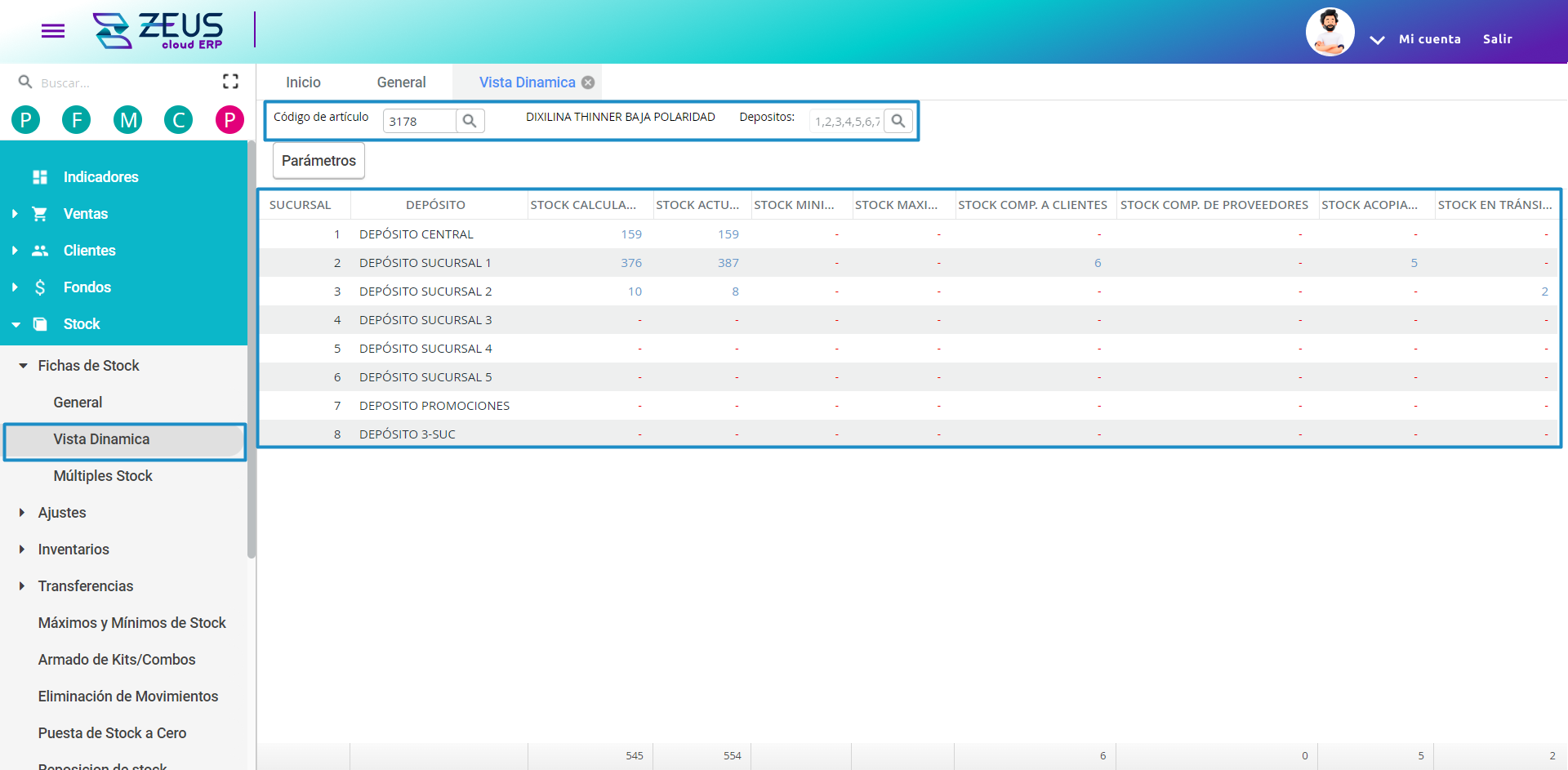
Task: Click the fullscreen expand icon above sidebar
Action: coord(230,81)
